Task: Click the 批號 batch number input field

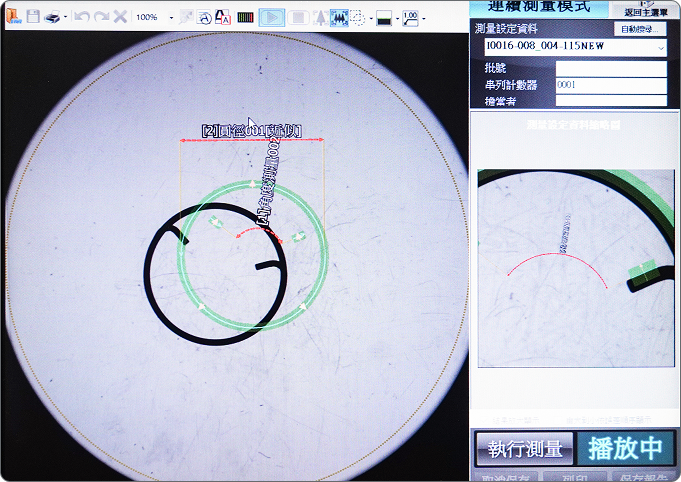Action: (x=611, y=69)
